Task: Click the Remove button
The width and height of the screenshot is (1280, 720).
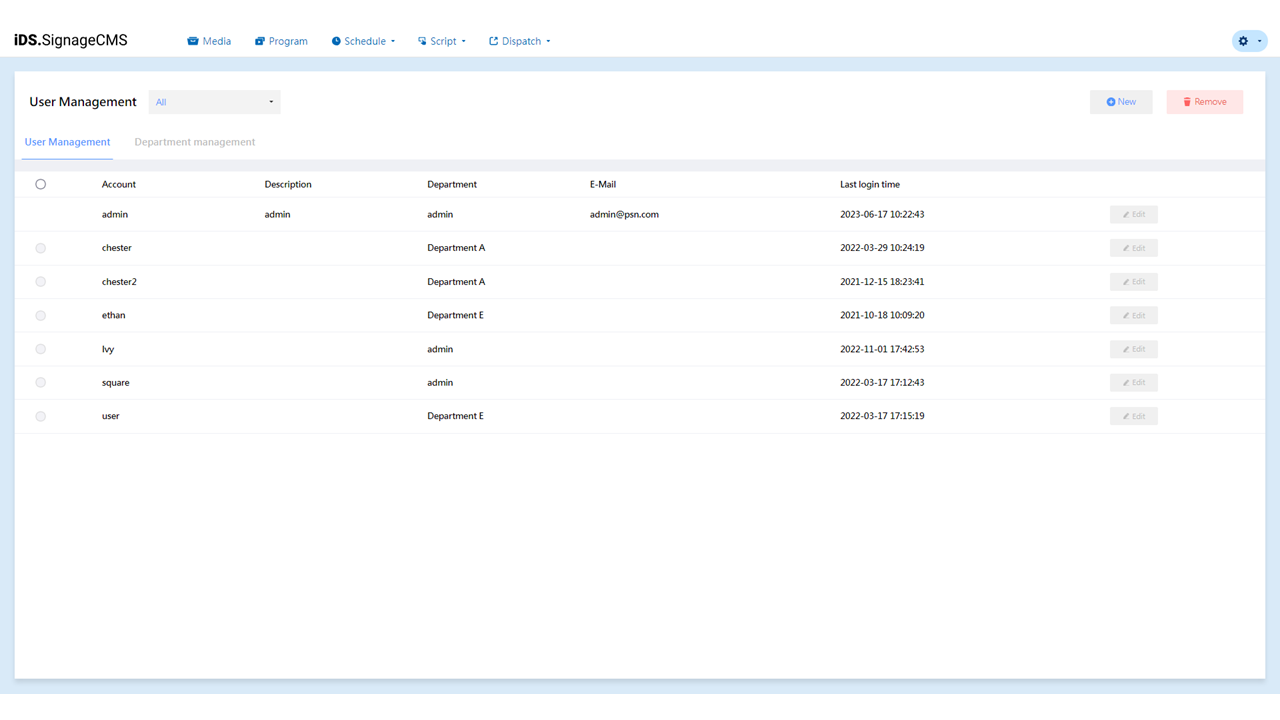Action: coord(1204,101)
